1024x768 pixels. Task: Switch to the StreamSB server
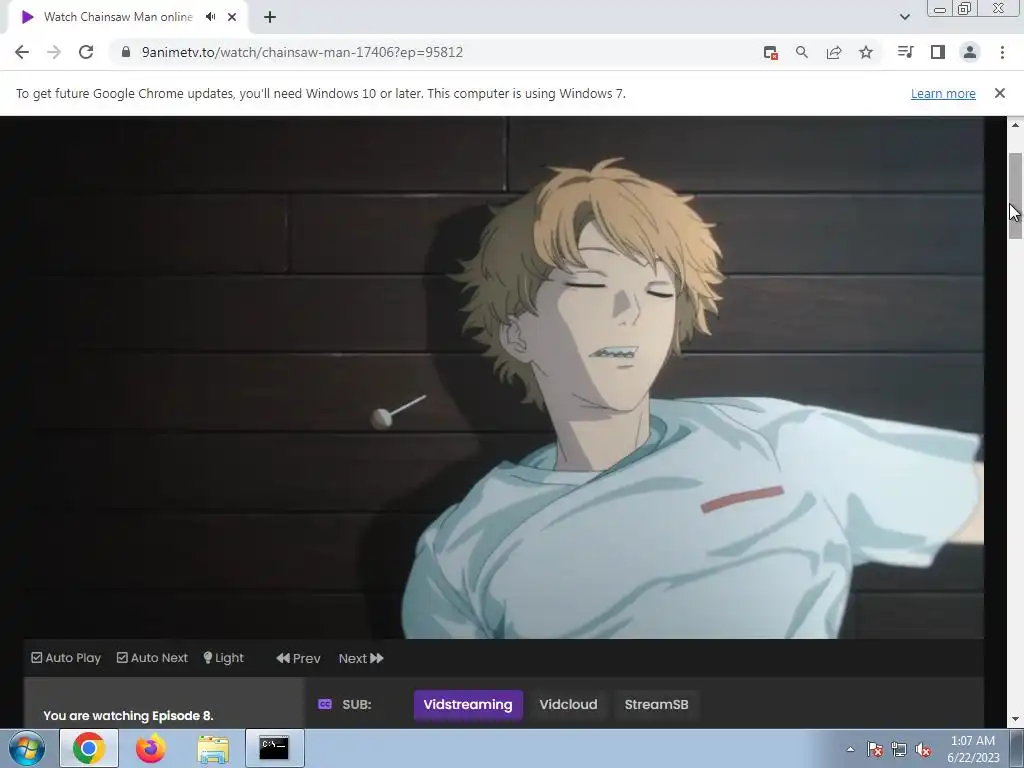coord(656,705)
